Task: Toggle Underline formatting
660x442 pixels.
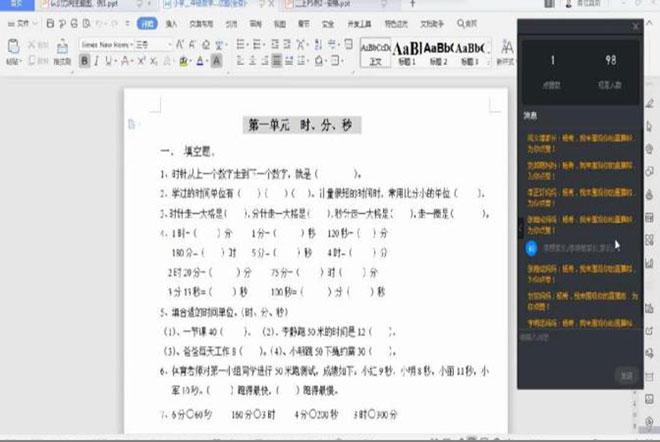Action: click(109, 61)
